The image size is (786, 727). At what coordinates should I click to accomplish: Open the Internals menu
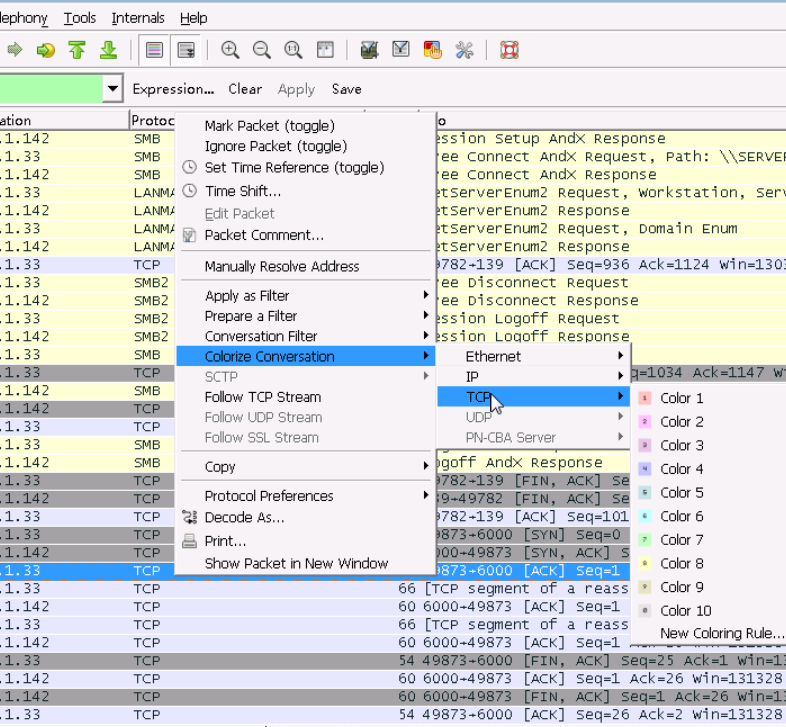point(138,17)
